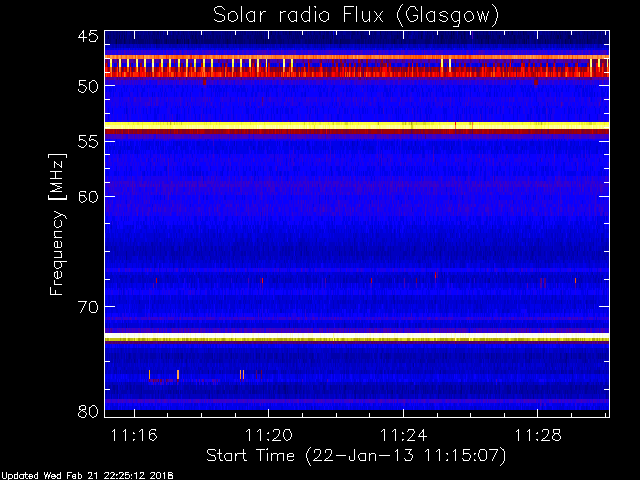Click the 'Updated Wed Feb 21' timestamp text
This screenshot has width=640, height=480.
point(87,476)
